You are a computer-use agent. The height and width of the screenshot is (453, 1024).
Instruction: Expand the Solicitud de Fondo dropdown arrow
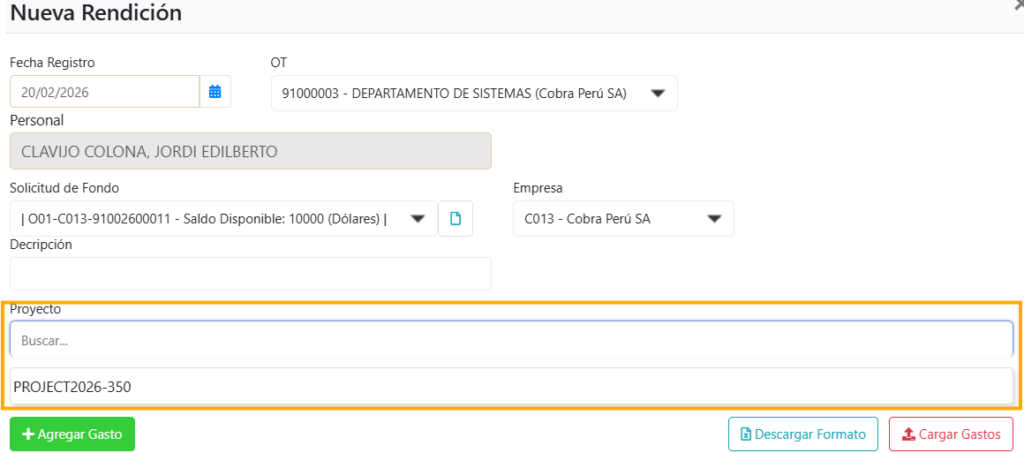tap(418, 219)
